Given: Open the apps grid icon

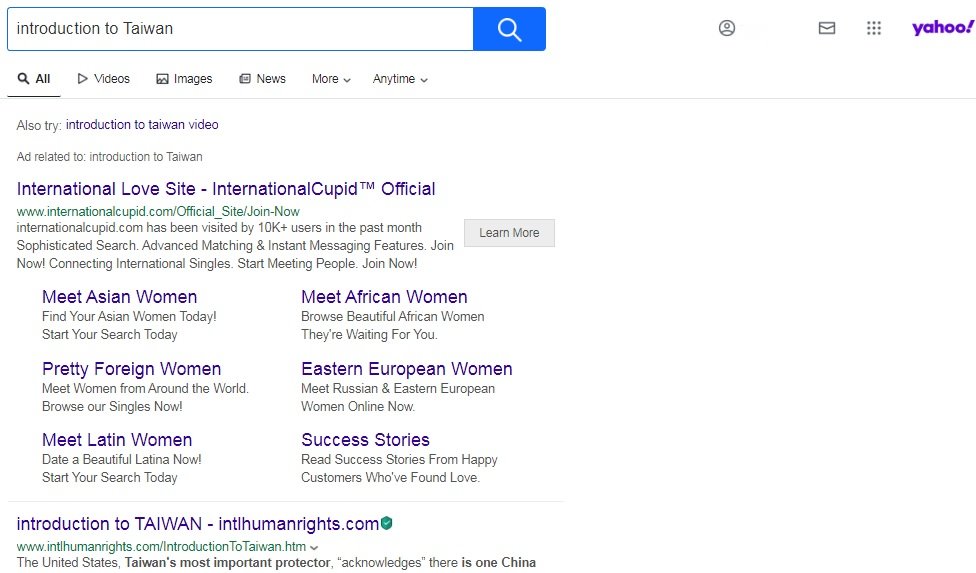Looking at the screenshot, I should pos(874,29).
